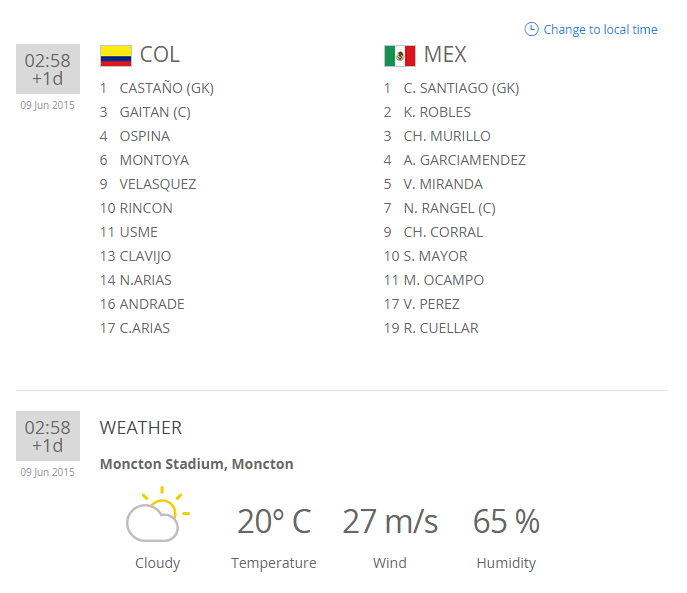
Task: Click the Change to local time link
Action: [600, 30]
